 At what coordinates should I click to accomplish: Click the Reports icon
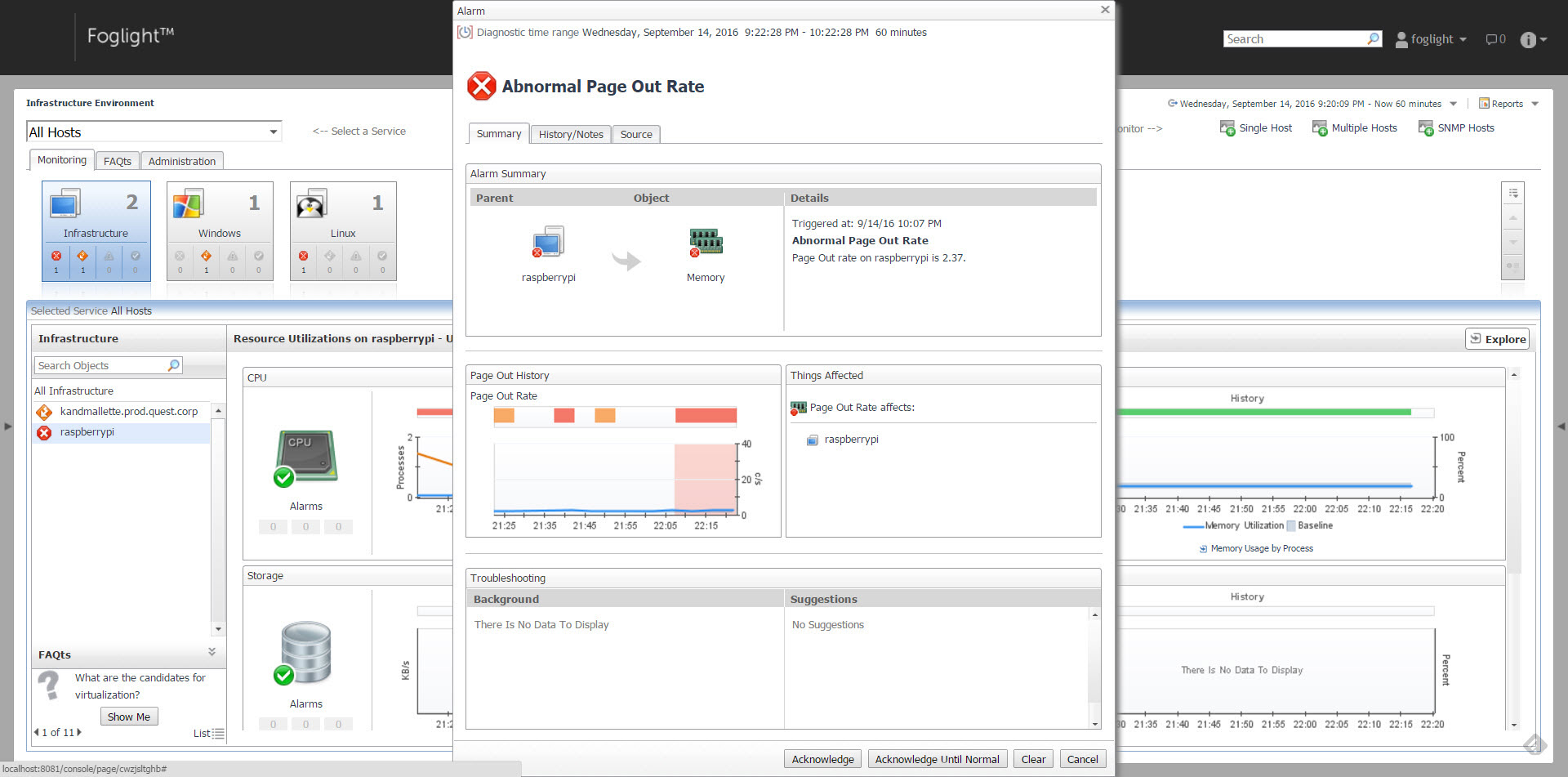(1484, 104)
